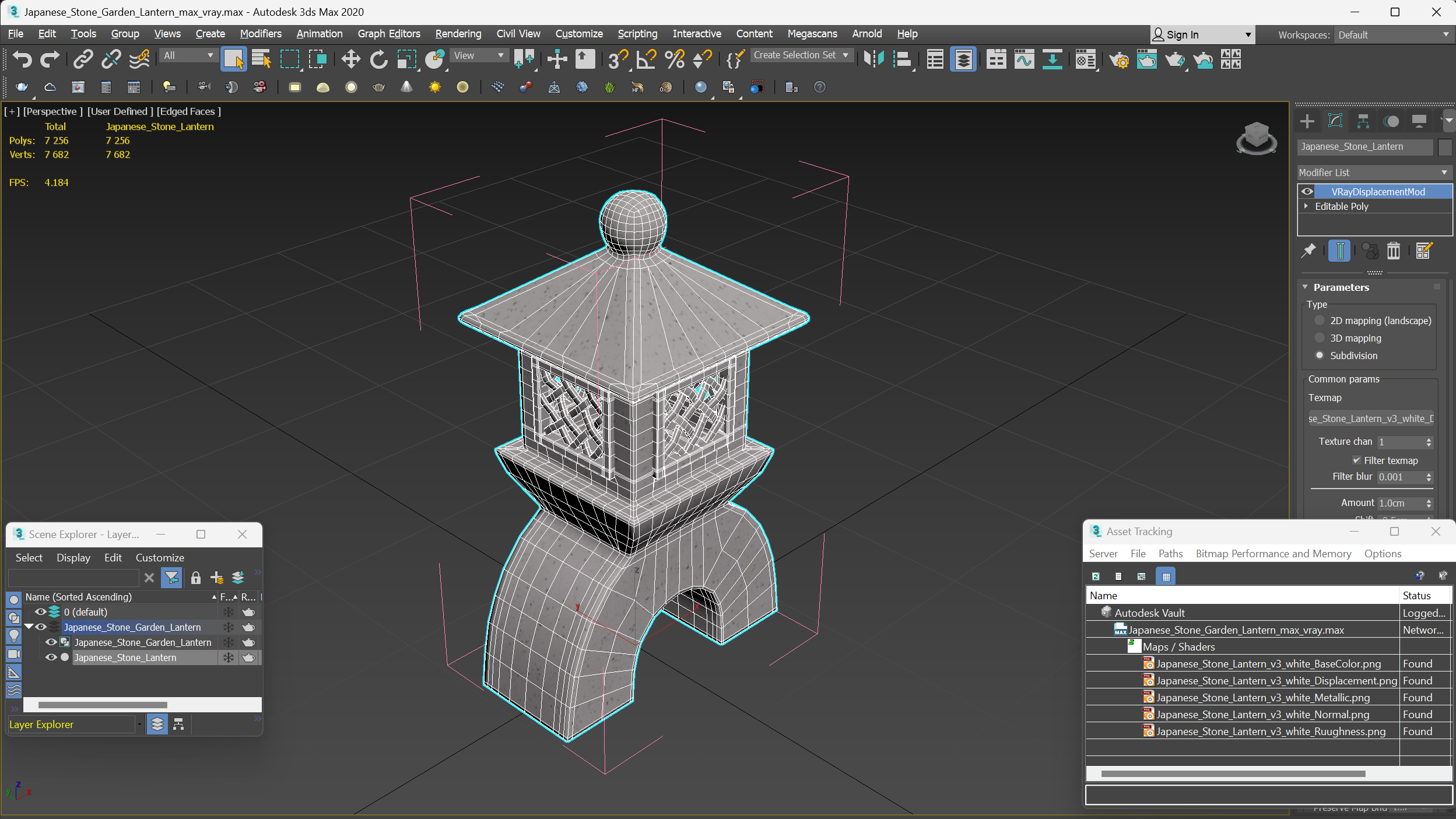Switch to the Create command panel tab

1307,121
